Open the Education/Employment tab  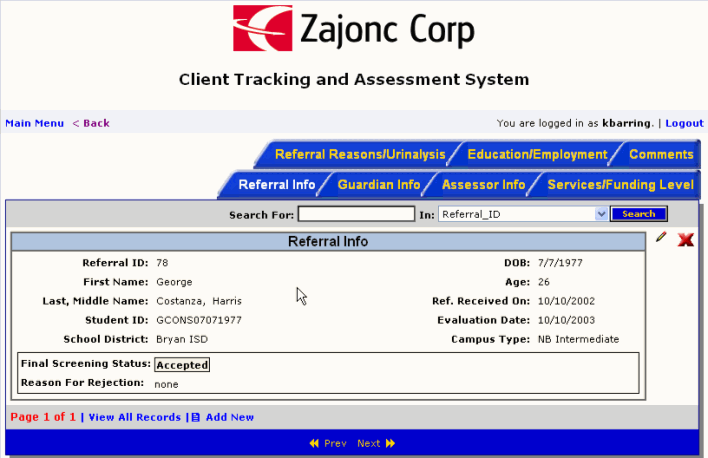coord(537,154)
